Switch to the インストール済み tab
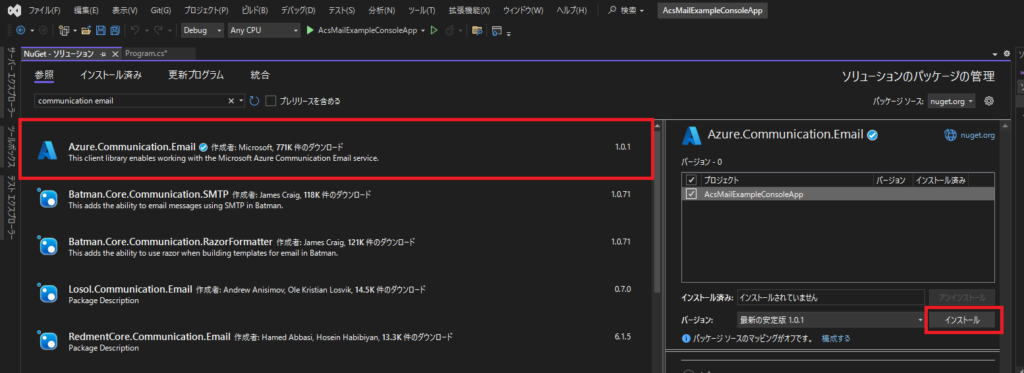 point(111,75)
